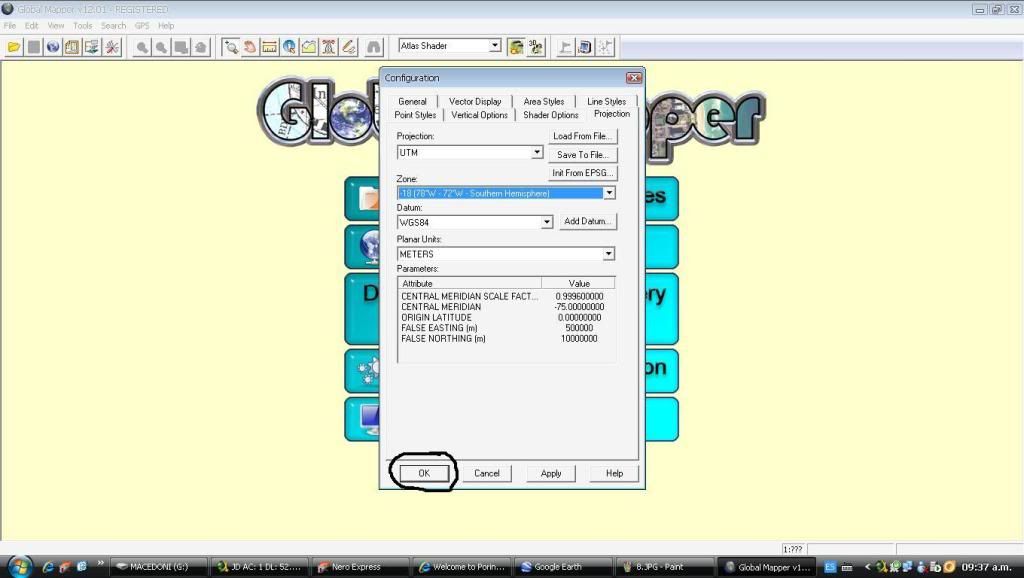Open the Planar Units METERS dropdown

click(609, 253)
